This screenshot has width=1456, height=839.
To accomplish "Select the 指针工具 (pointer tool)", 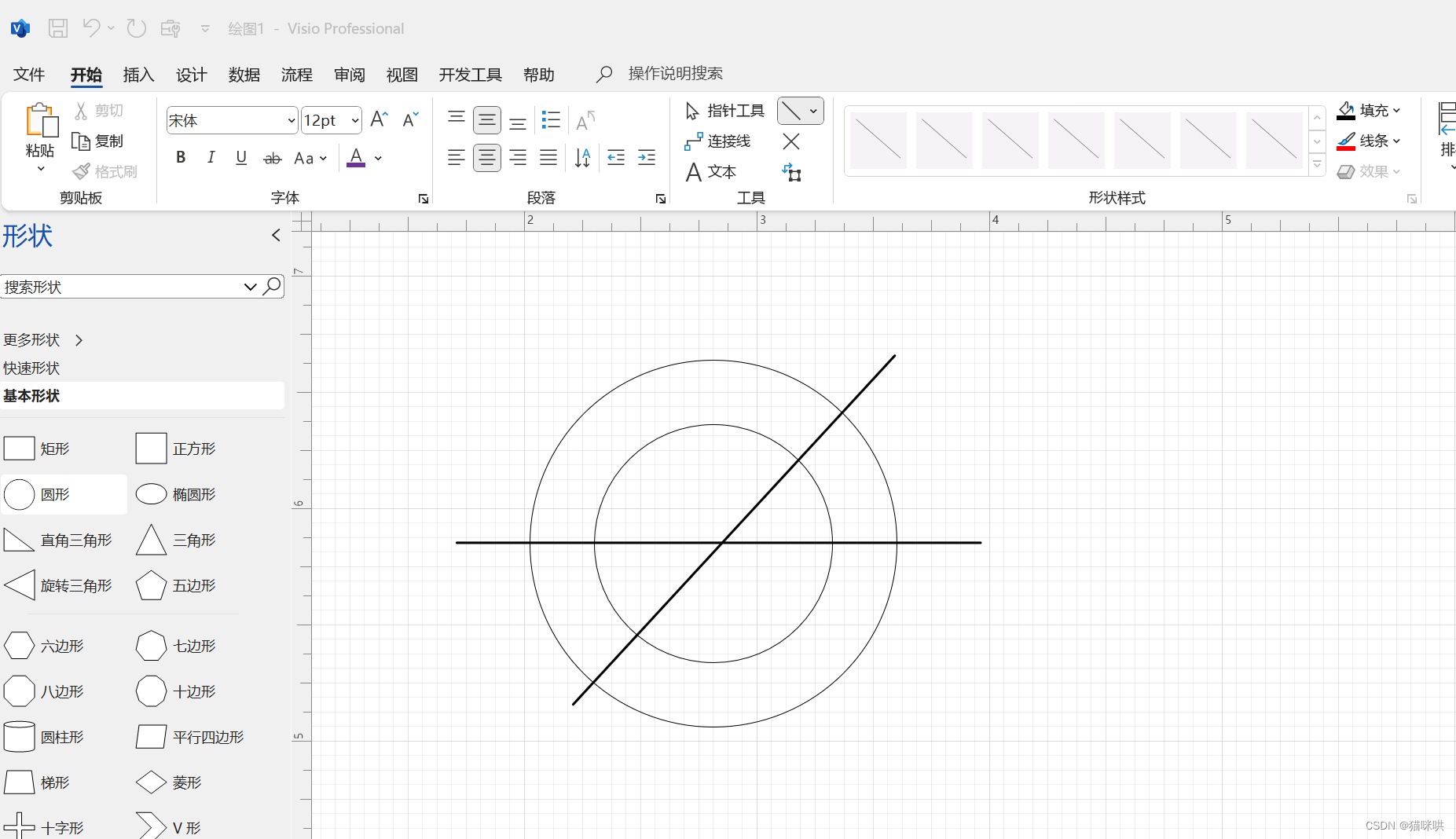I will pyautogui.click(x=724, y=111).
